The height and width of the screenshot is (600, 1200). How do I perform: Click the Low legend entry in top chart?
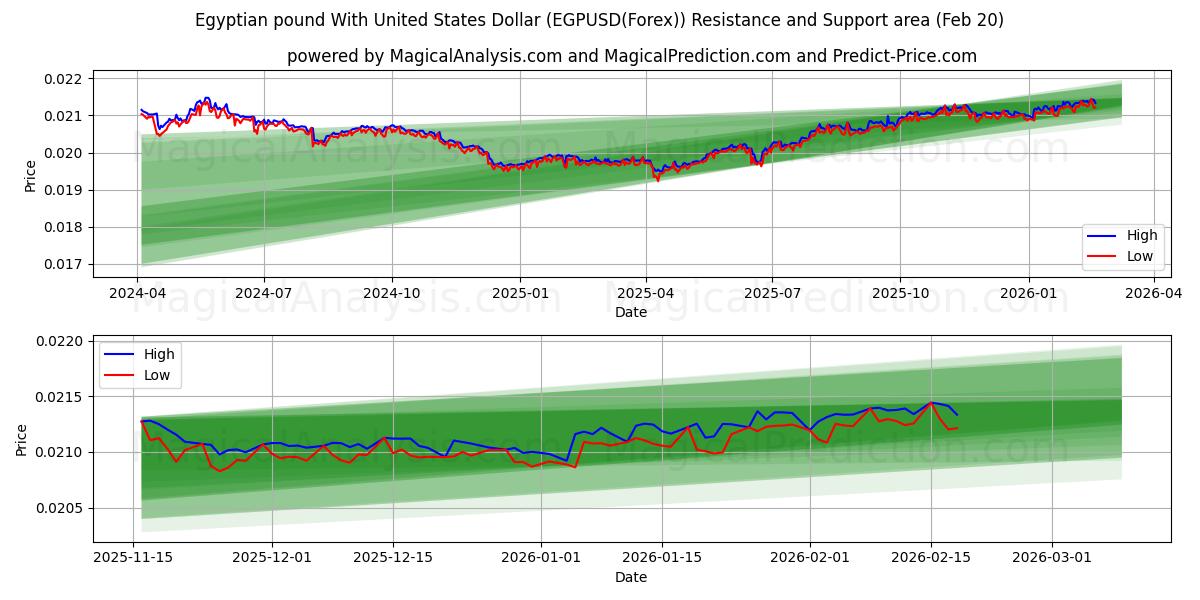1139,254
